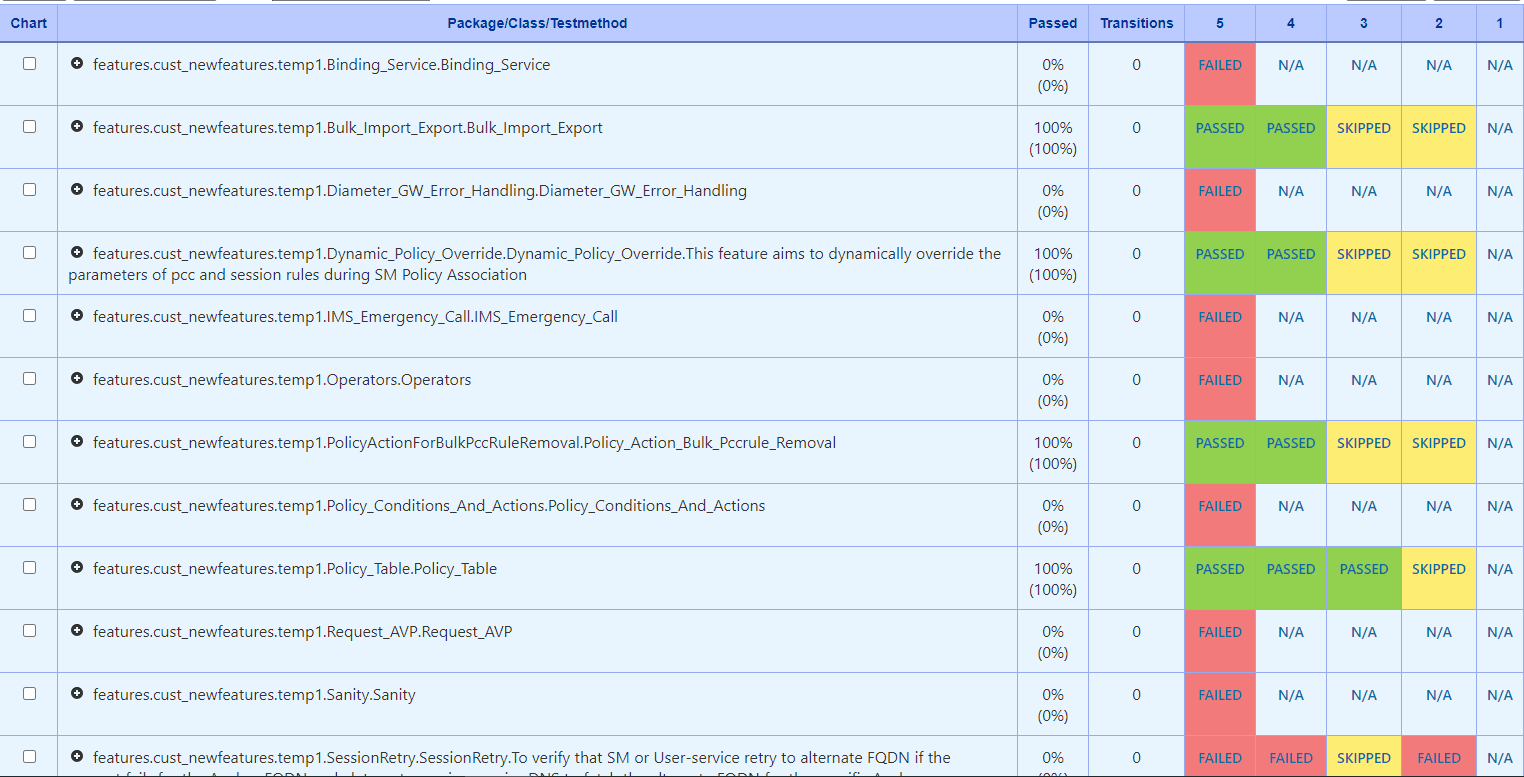Click the Package/Class/Testmethod column header
Viewport: 1524px width, 777px height.
click(537, 23)
